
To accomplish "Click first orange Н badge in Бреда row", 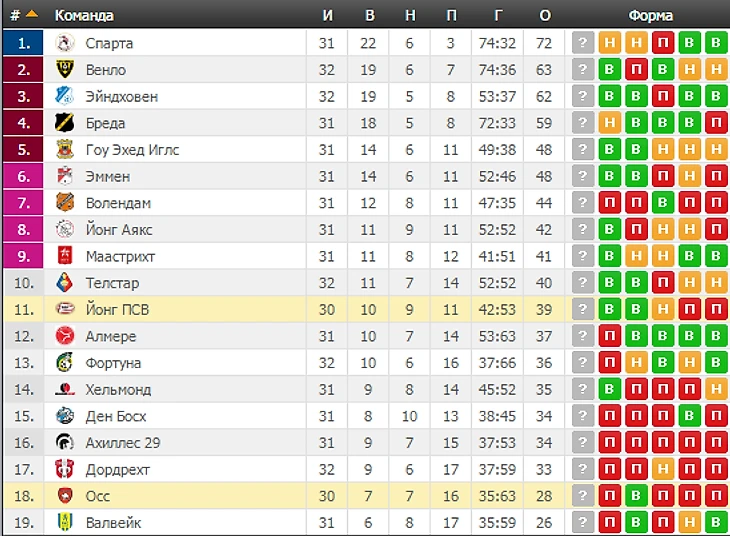I will [609, 123].
